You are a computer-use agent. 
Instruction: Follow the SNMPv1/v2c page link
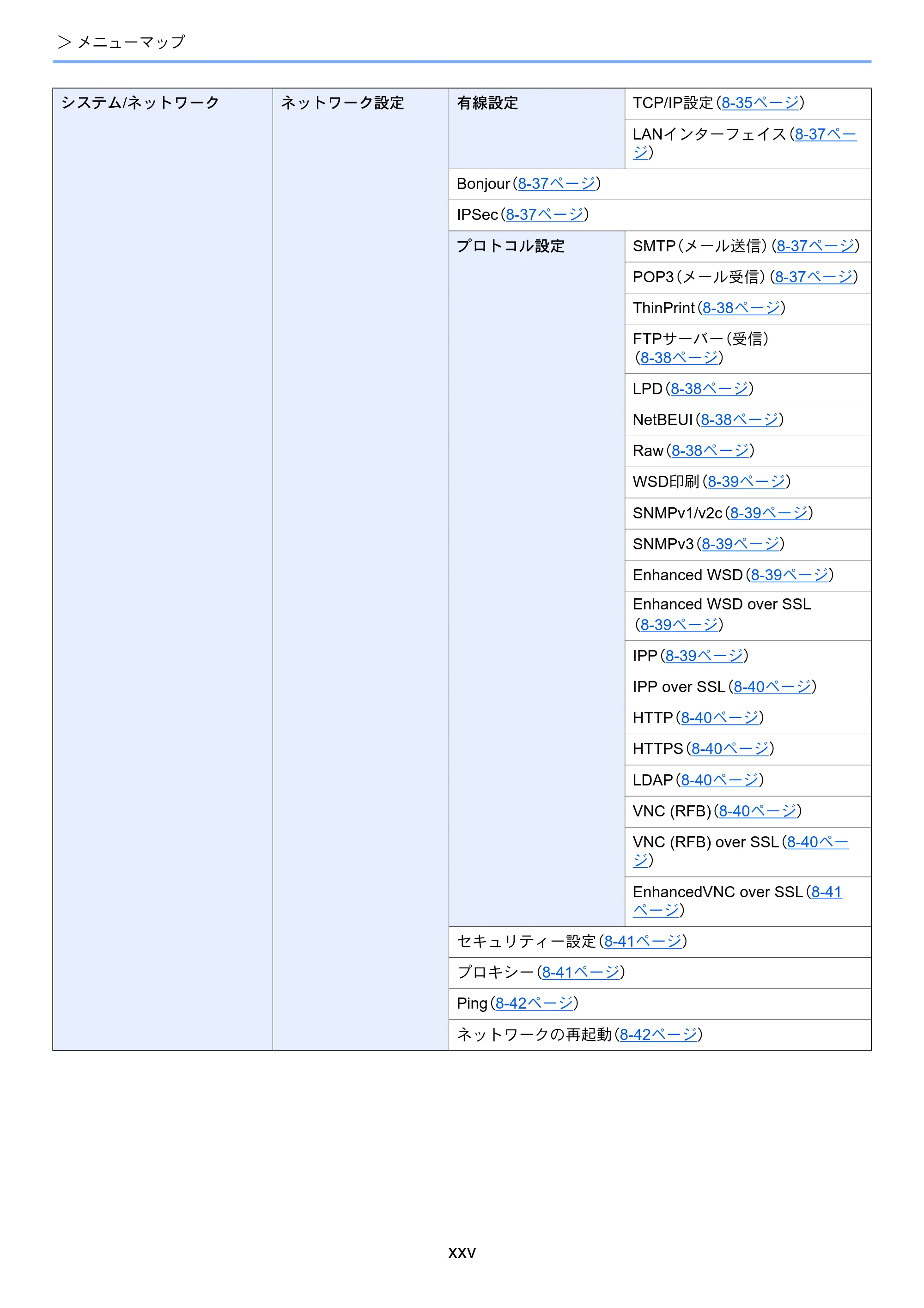click(x=769, y=513)
